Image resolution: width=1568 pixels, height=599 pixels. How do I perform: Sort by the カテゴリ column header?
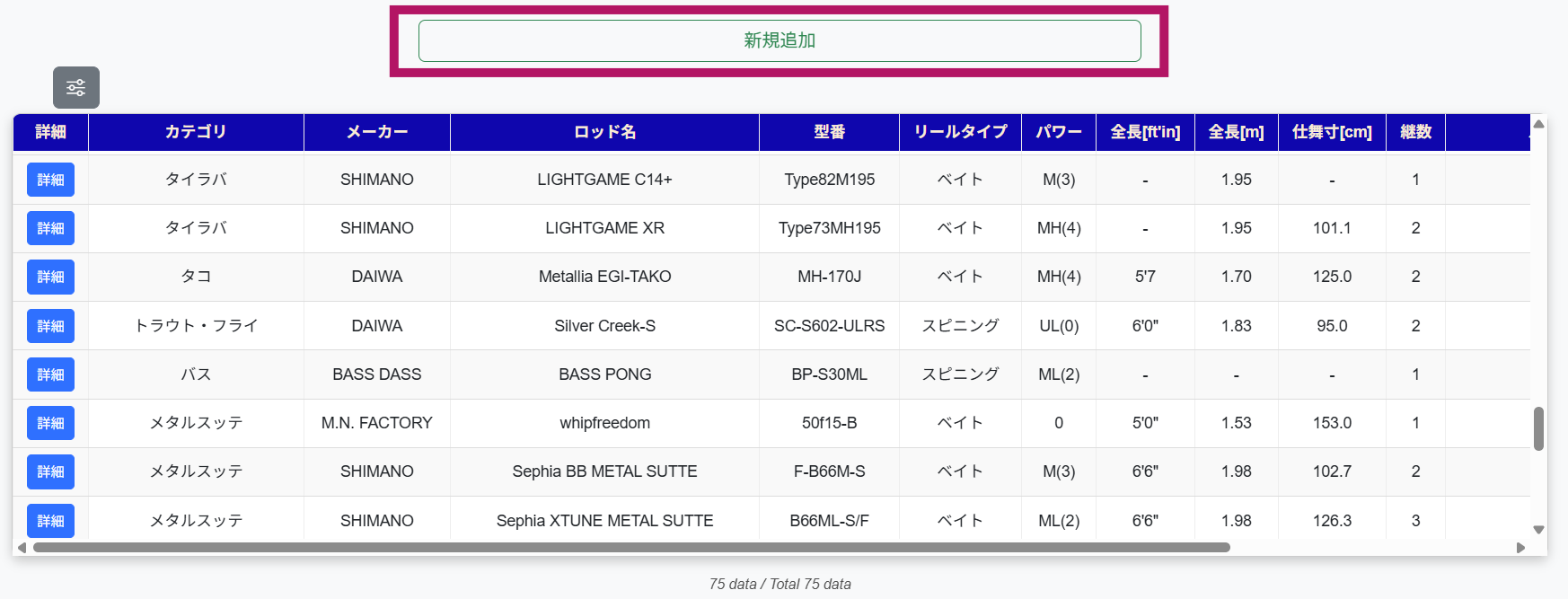[x=196, y=132]
